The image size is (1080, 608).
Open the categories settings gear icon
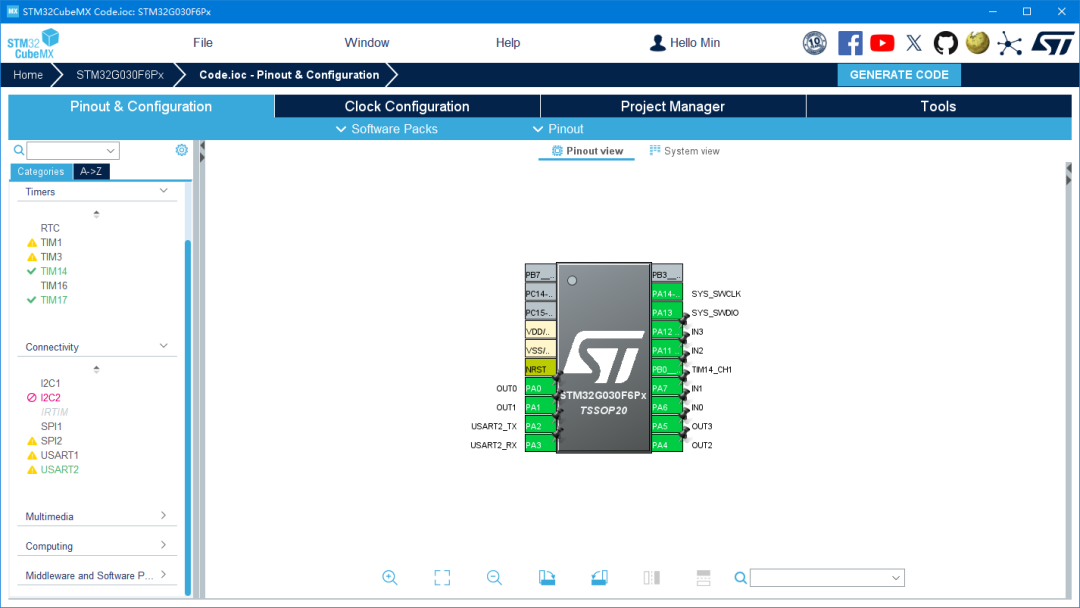[x=181, y=149]
